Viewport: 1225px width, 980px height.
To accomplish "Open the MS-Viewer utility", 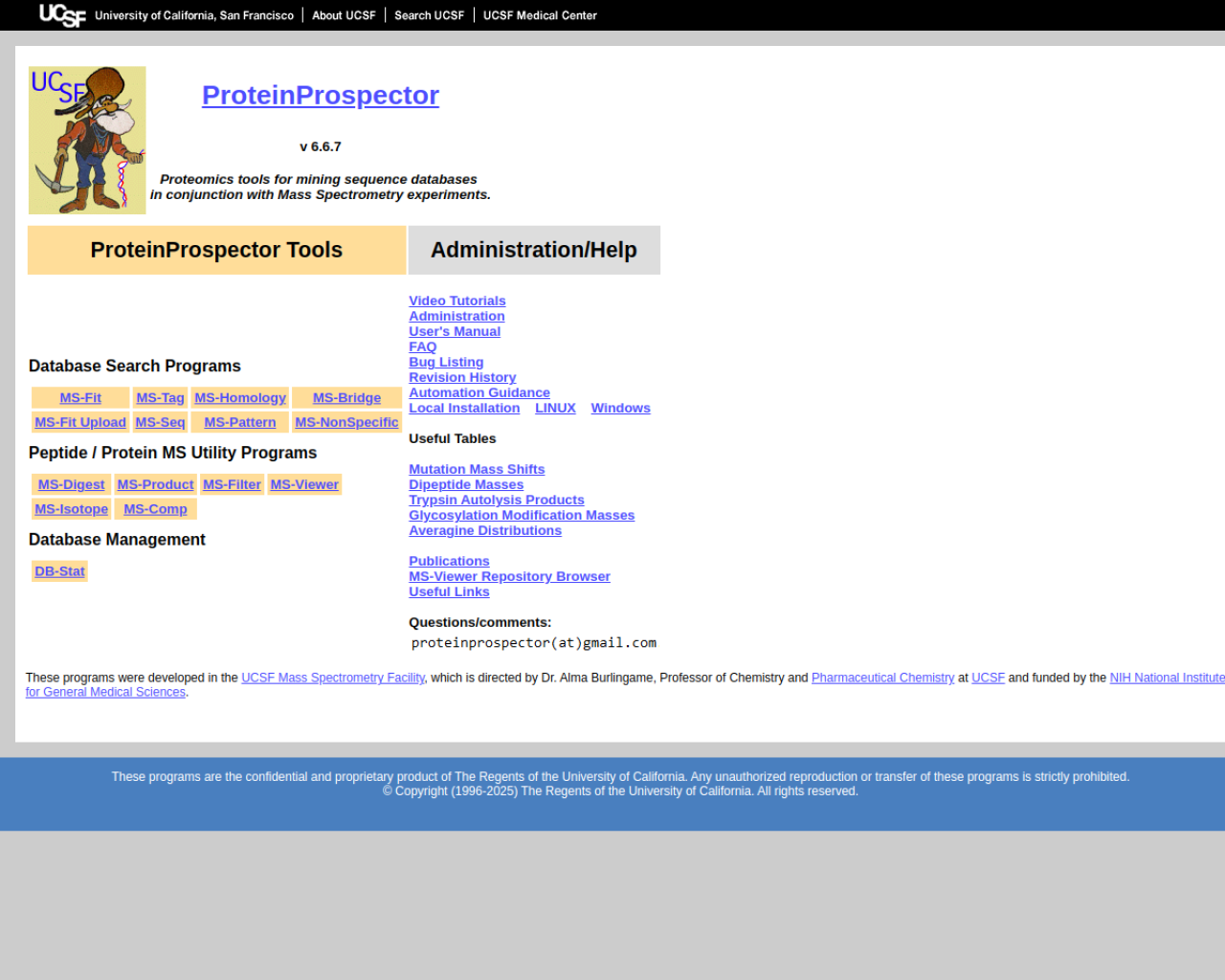I will (304, 485).
